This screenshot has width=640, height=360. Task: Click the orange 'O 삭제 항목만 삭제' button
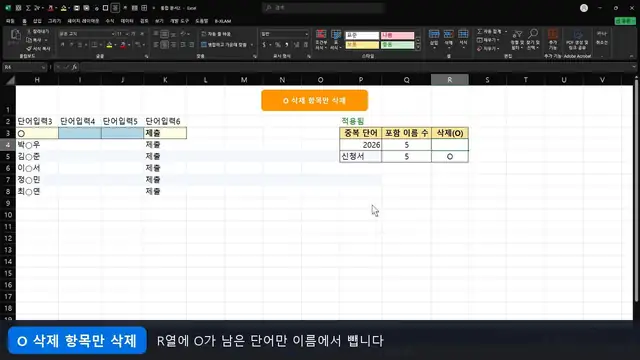[x=314, y=100]
